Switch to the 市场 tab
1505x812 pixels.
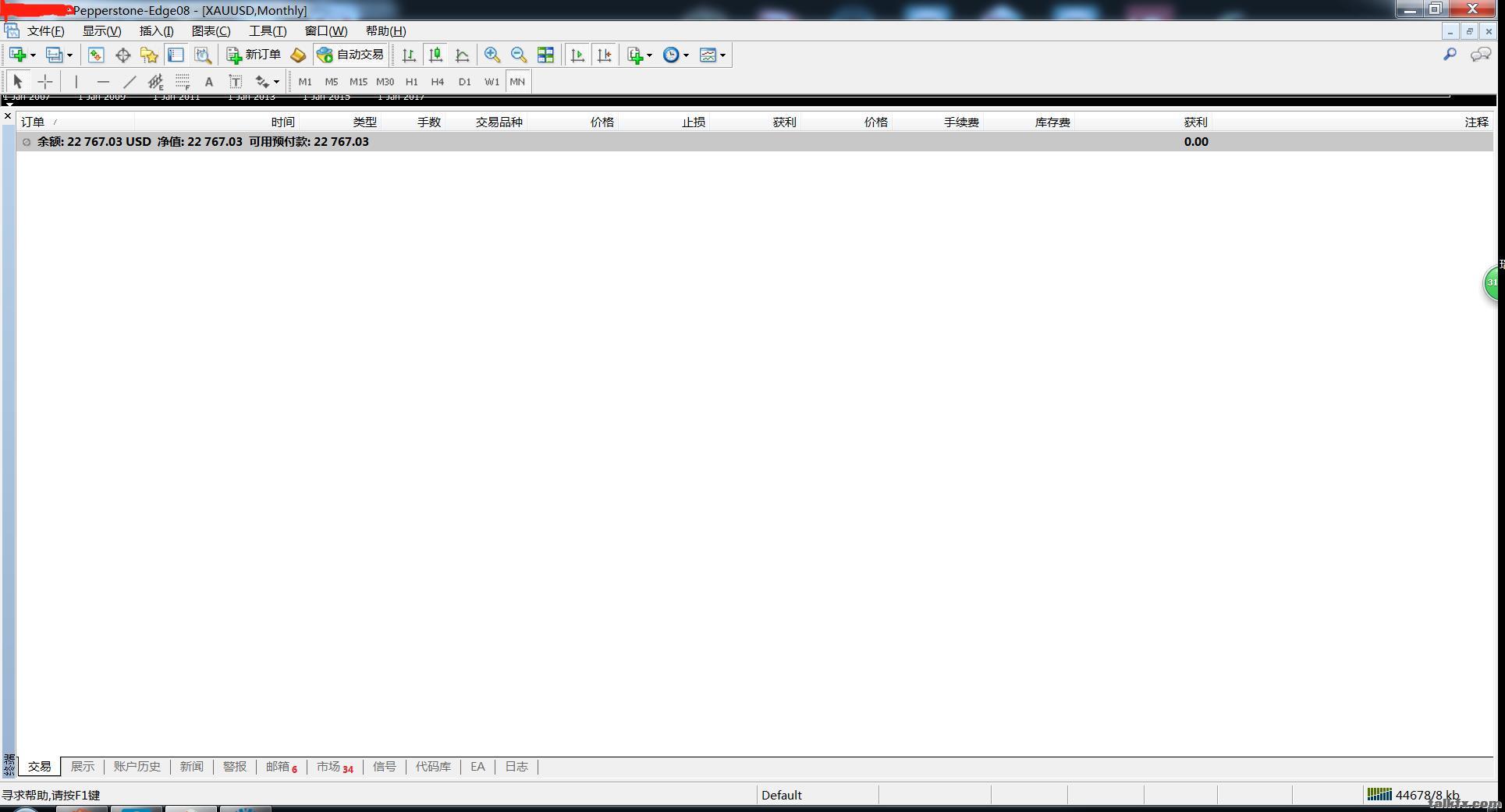pyautogui.click(x=335, y=767)
